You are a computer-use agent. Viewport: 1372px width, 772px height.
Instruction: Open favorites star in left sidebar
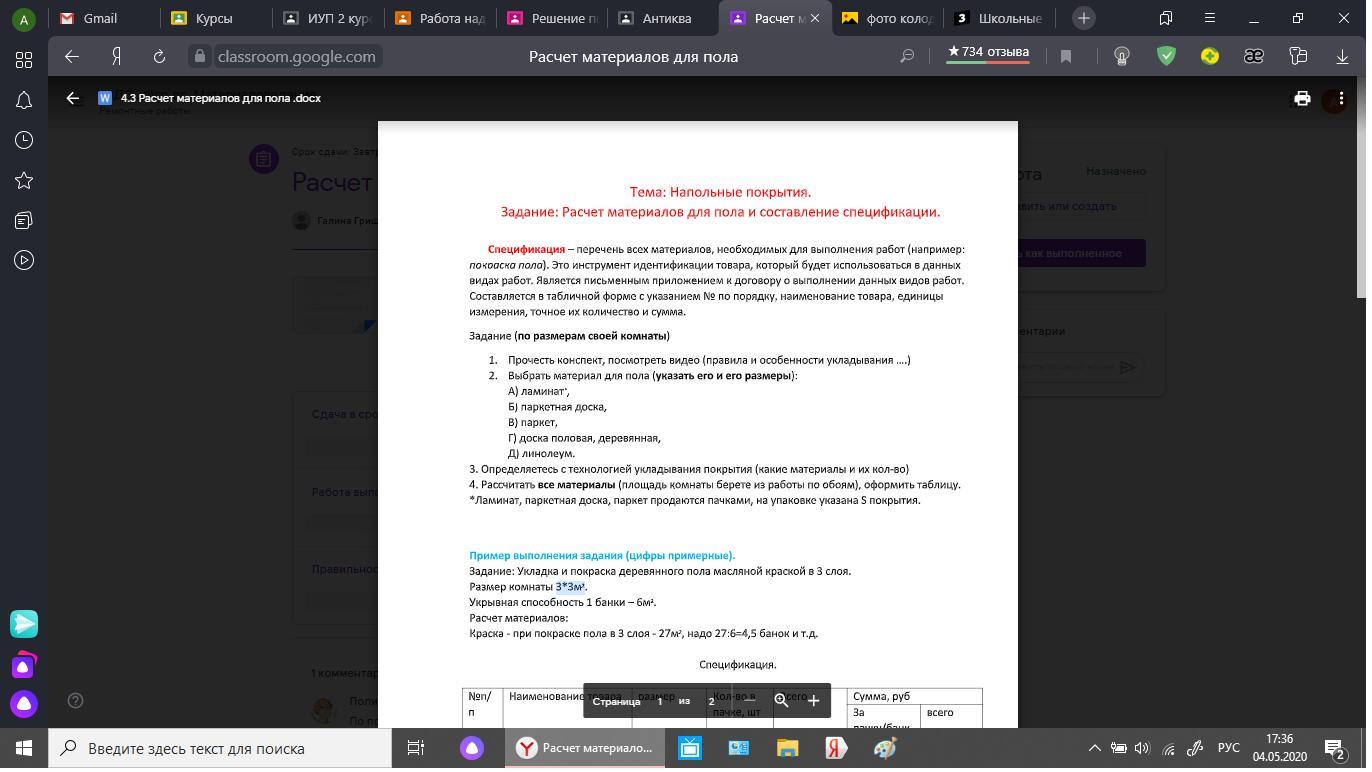[x=24, y=180]
